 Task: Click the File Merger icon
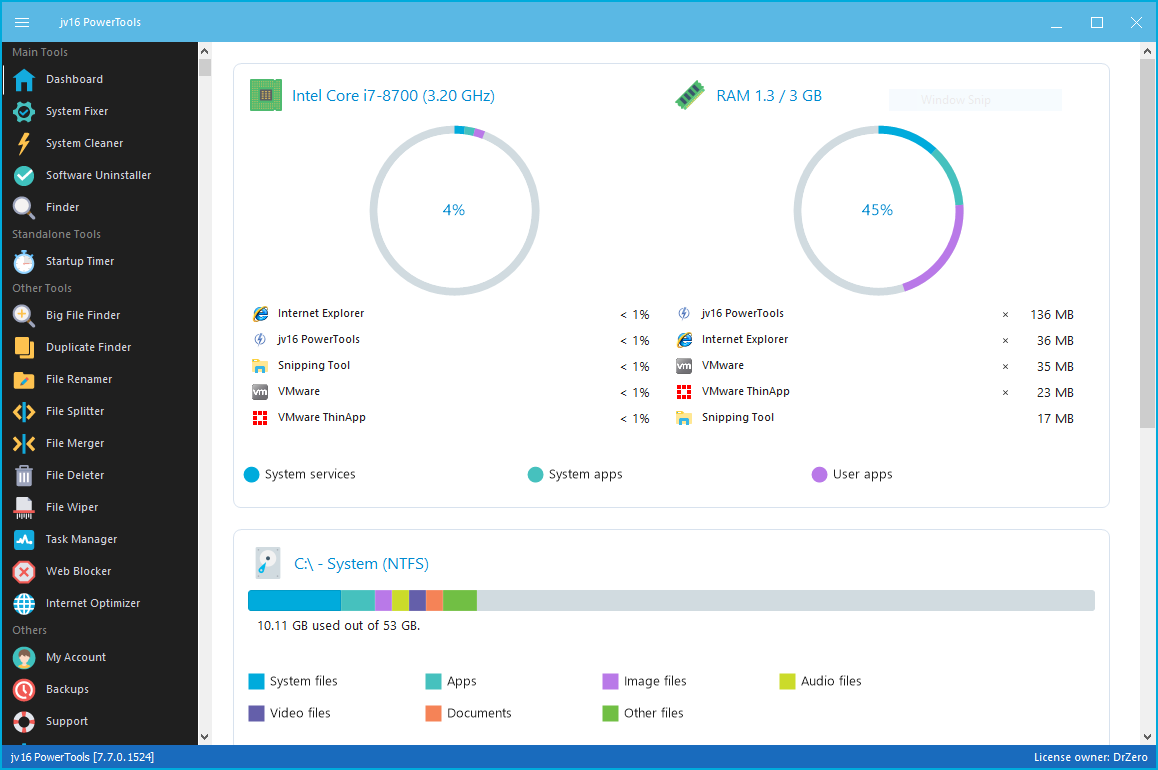pyautogui.click(x=24, y=443)
